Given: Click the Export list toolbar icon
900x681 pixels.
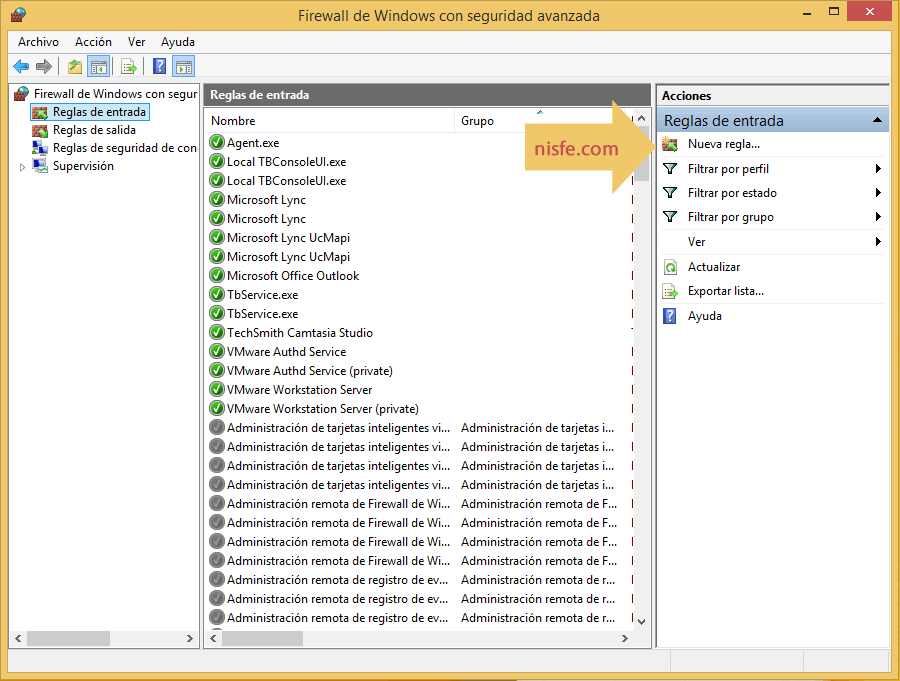Looking at the screenshot, I should tap(129, 67).
